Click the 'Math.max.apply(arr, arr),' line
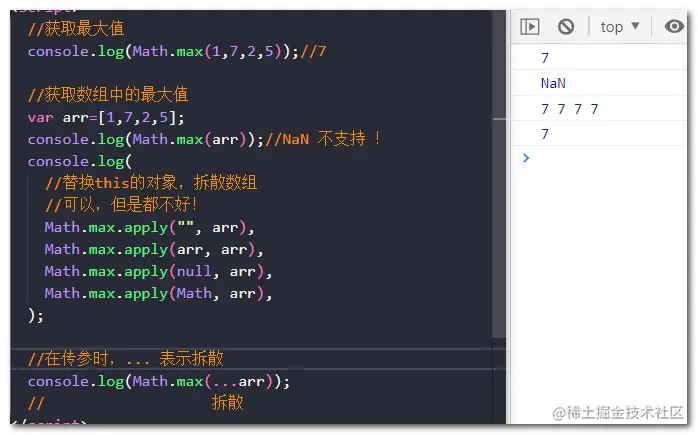The height and width of the screenshot is (435, 698). click(154, 249)
